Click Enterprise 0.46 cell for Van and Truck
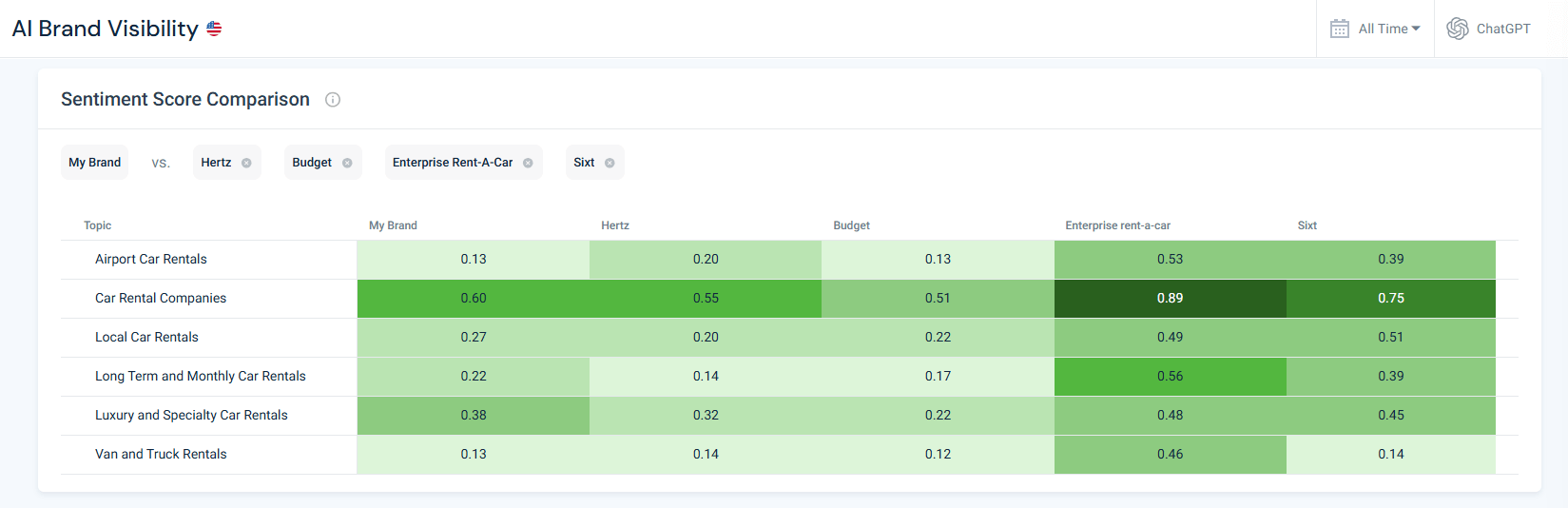1568x508 pixels. [1170, 454]
